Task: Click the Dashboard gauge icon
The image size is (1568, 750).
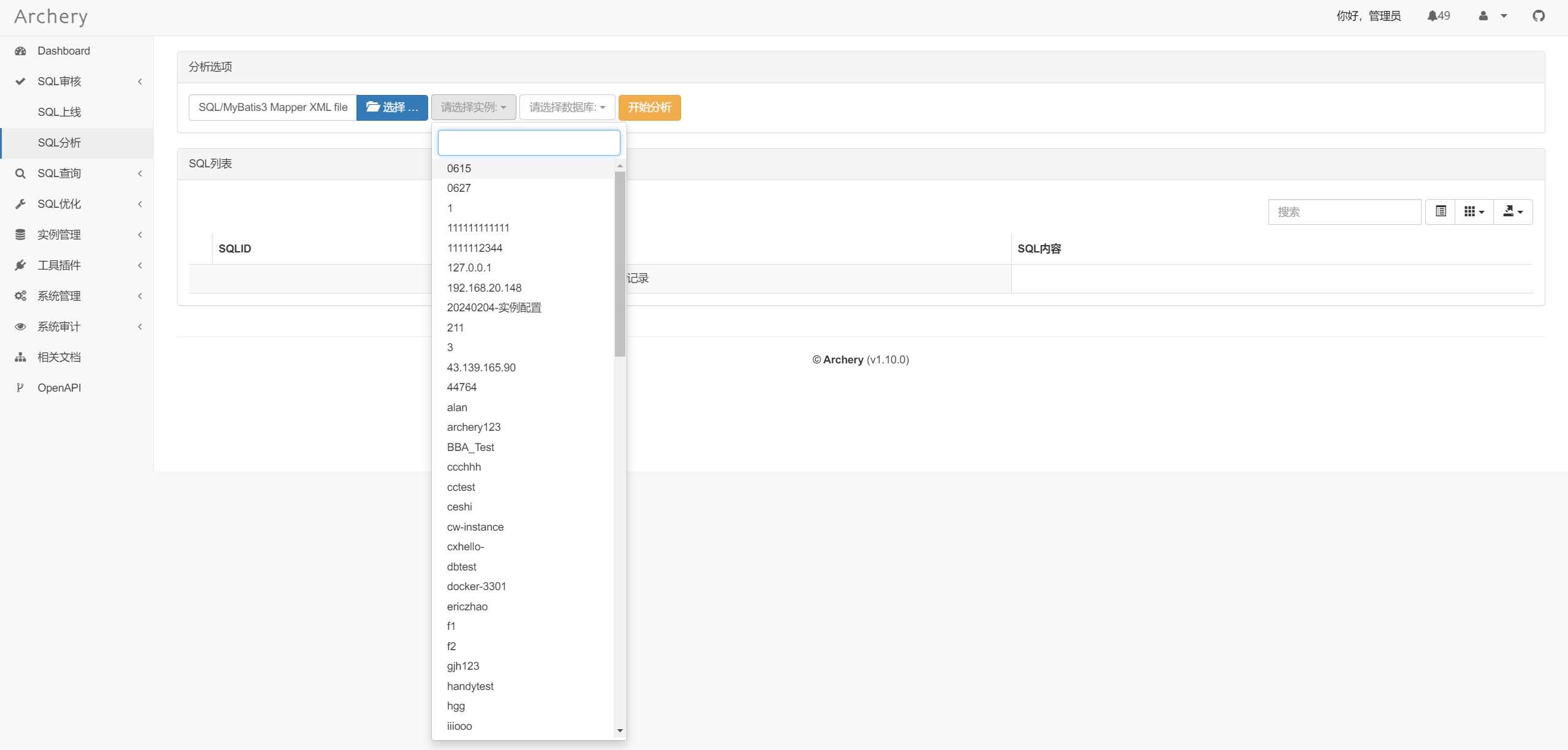Action: coord(20,51)
